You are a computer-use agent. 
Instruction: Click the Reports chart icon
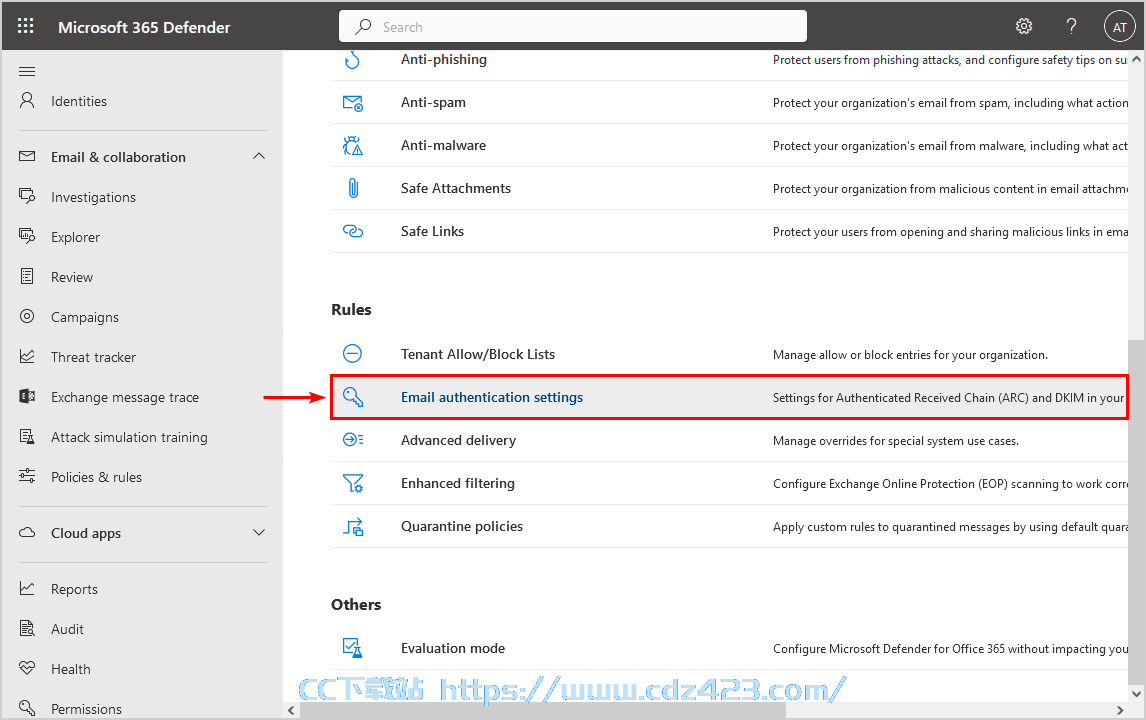[x=27, y=588]
